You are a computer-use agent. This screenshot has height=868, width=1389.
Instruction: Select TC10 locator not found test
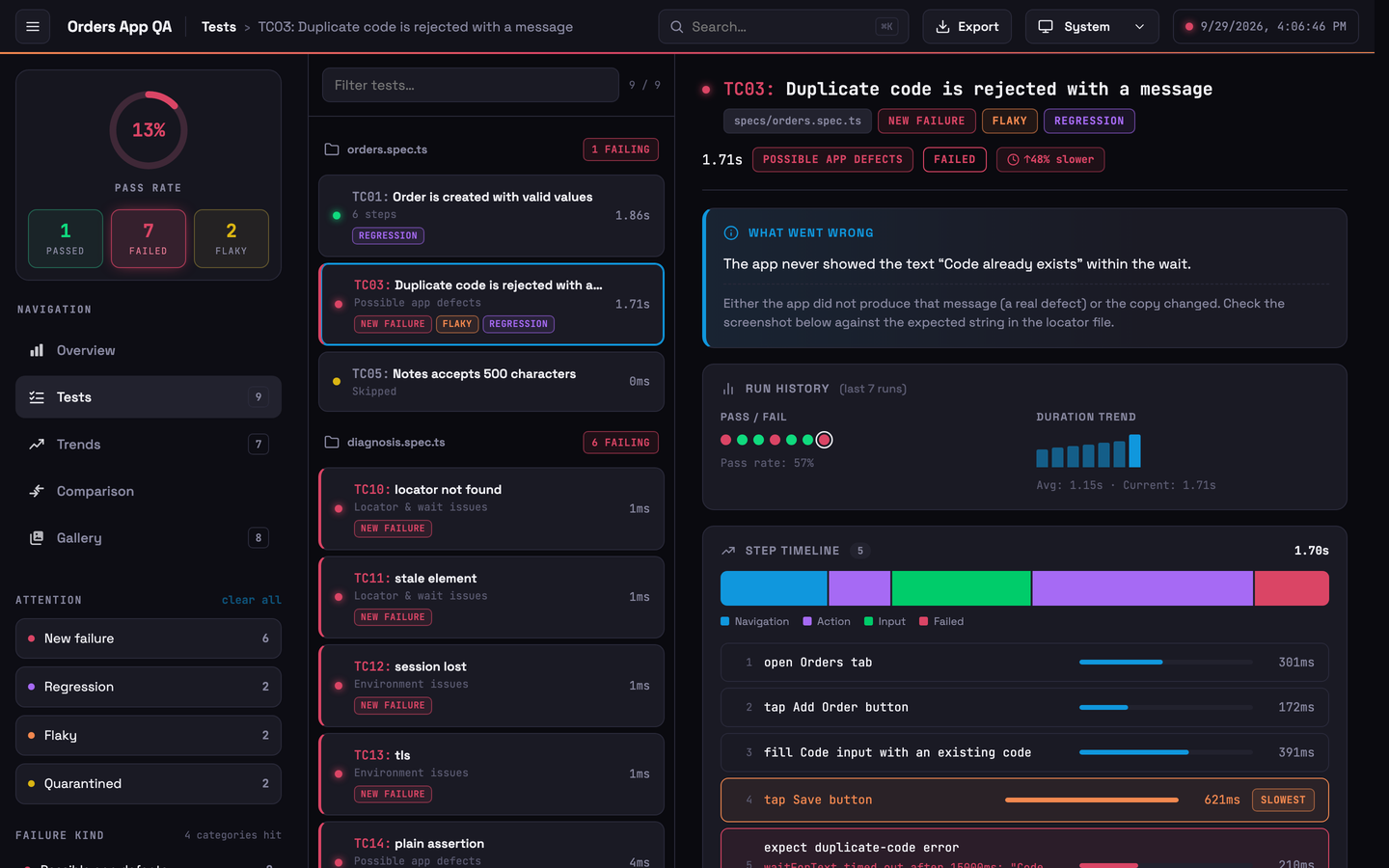click(x=492, y=509)
